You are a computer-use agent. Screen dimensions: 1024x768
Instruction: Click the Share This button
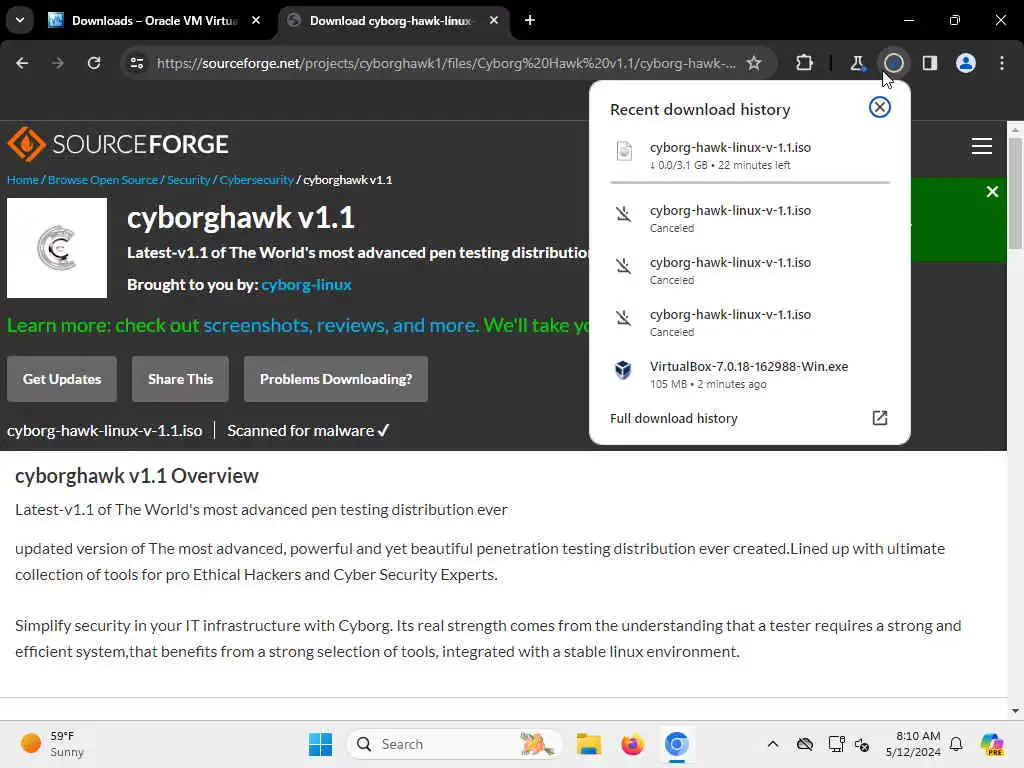[180, 379]
